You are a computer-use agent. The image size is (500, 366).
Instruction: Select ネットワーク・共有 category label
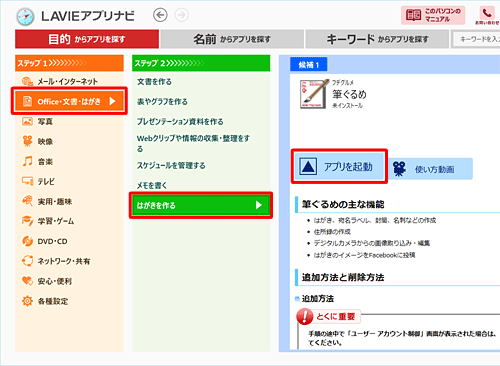pyautogui.click(x=64, y=261)
